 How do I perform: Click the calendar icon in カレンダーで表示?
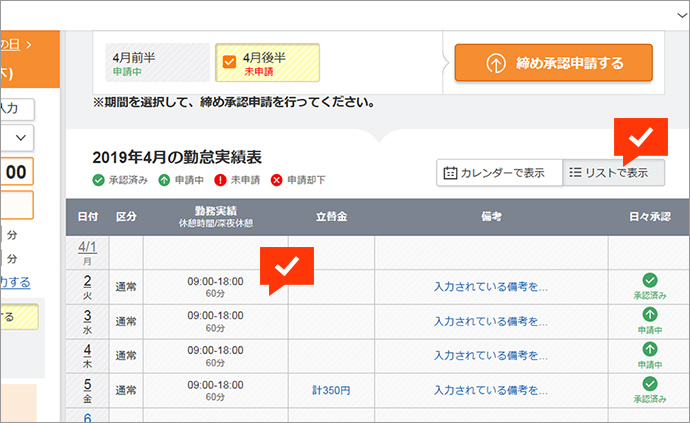450,173
